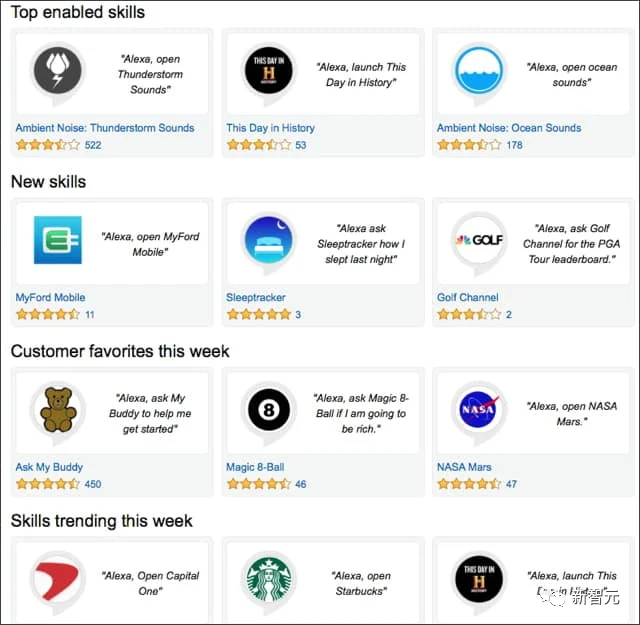
Task: Click the 522 reviews count for Thunderstorm Sounds
Action: (x=93, y=145)
